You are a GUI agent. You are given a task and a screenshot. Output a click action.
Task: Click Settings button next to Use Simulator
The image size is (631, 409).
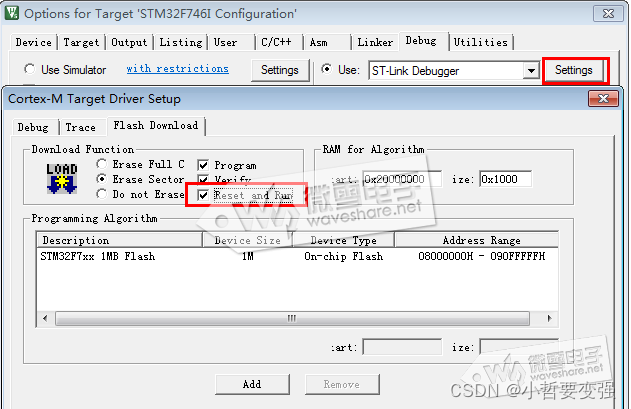280,70
